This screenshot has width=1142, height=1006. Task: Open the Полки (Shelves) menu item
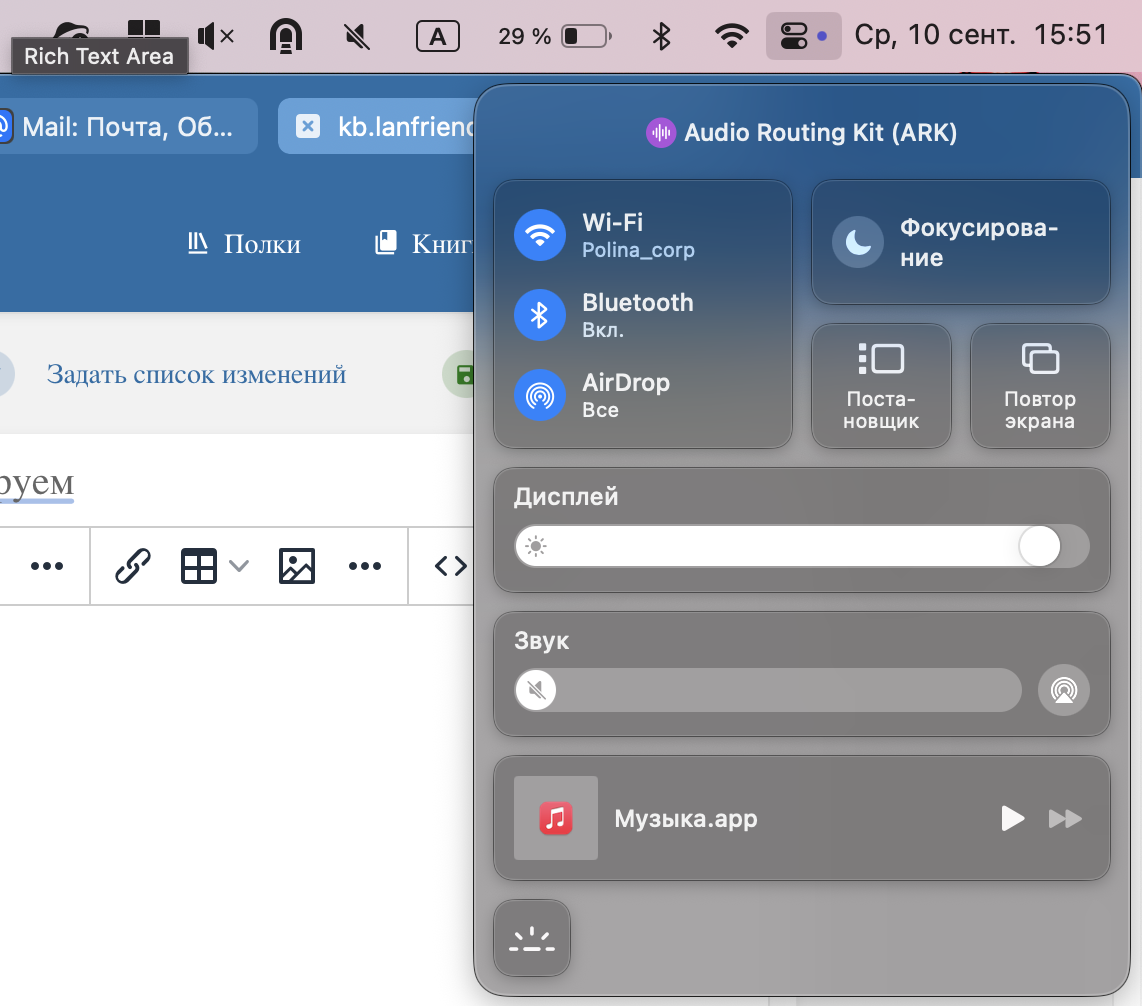pyautogui.click(x=245, y=244)
